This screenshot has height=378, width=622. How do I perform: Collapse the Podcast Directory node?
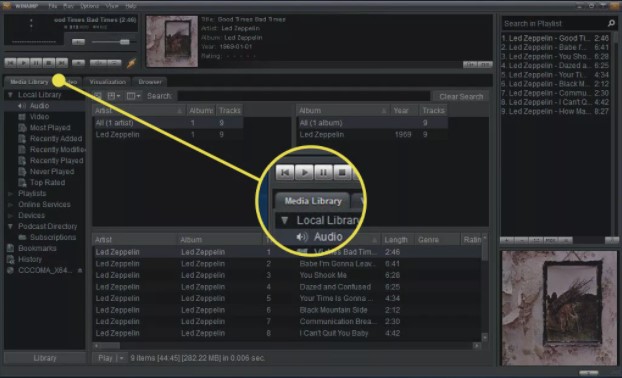pos(11,226)
